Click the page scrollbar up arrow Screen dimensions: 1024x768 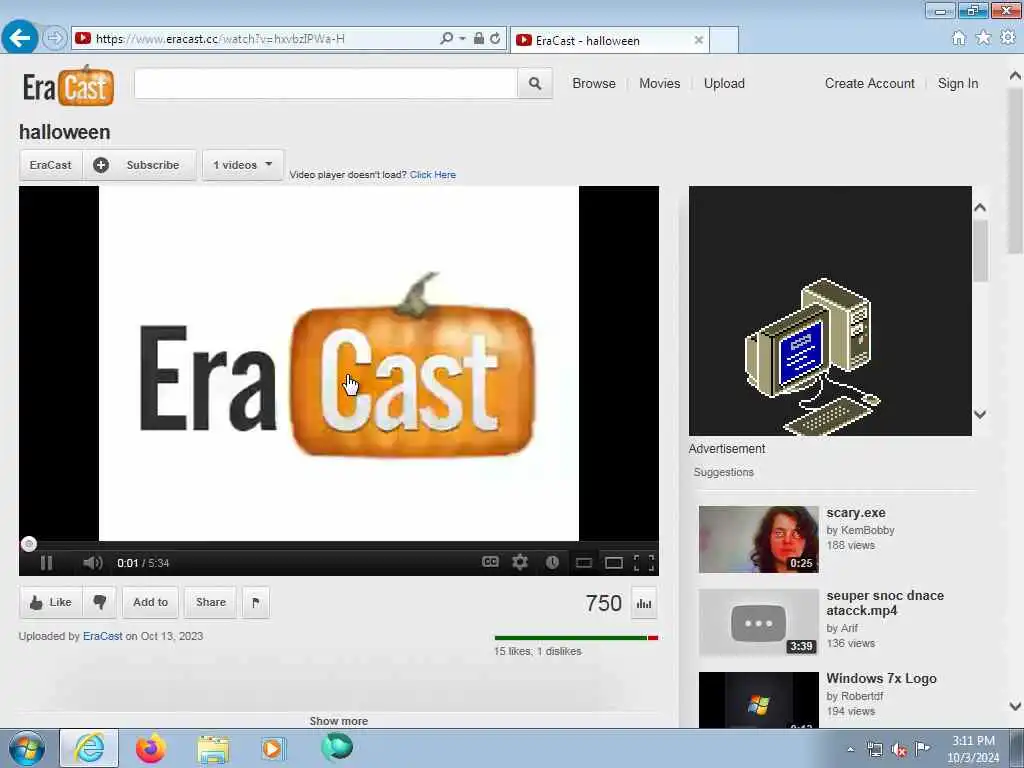(1015, 76)
